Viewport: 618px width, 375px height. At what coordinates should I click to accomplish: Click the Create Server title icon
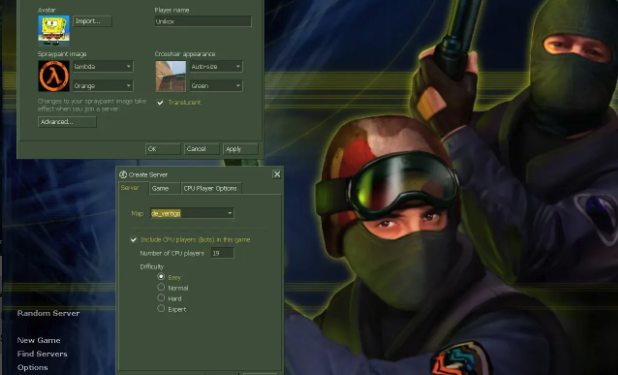point(123,174)
